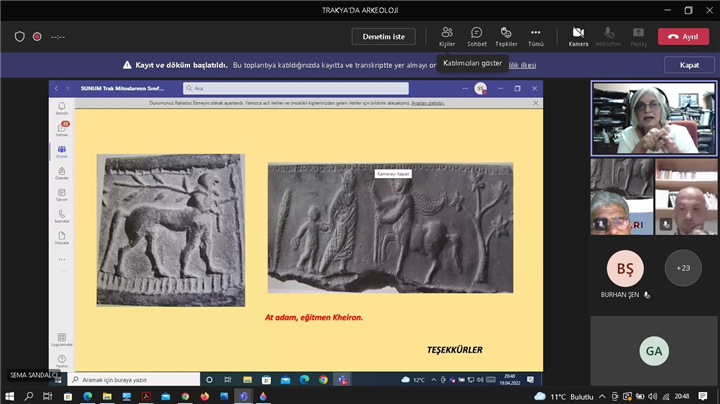Click the shield security icon beside the timer
720x404 pixels.
(19, 37)
